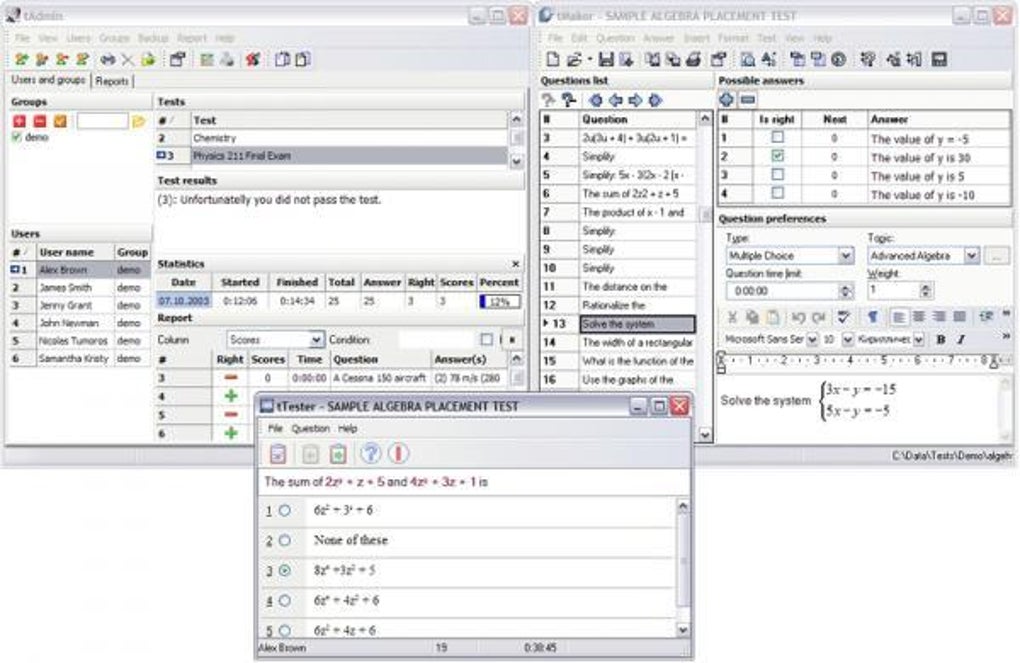Open the font size 10 dropdown
This screenshot has width=1020, height=663.
pyautogui.click(x=848, y=339)
